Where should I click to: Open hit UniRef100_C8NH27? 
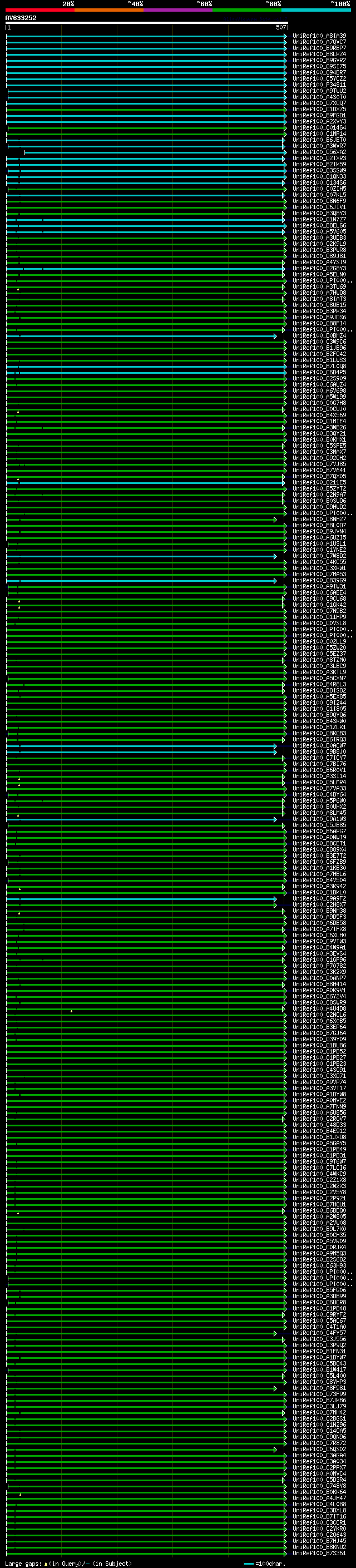point(319,519)
